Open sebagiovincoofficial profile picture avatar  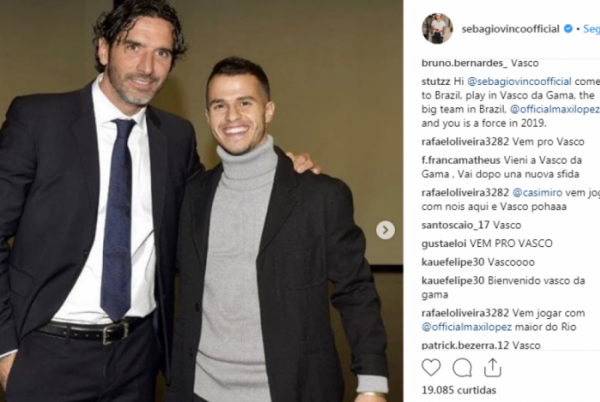(x=437, y=29)
